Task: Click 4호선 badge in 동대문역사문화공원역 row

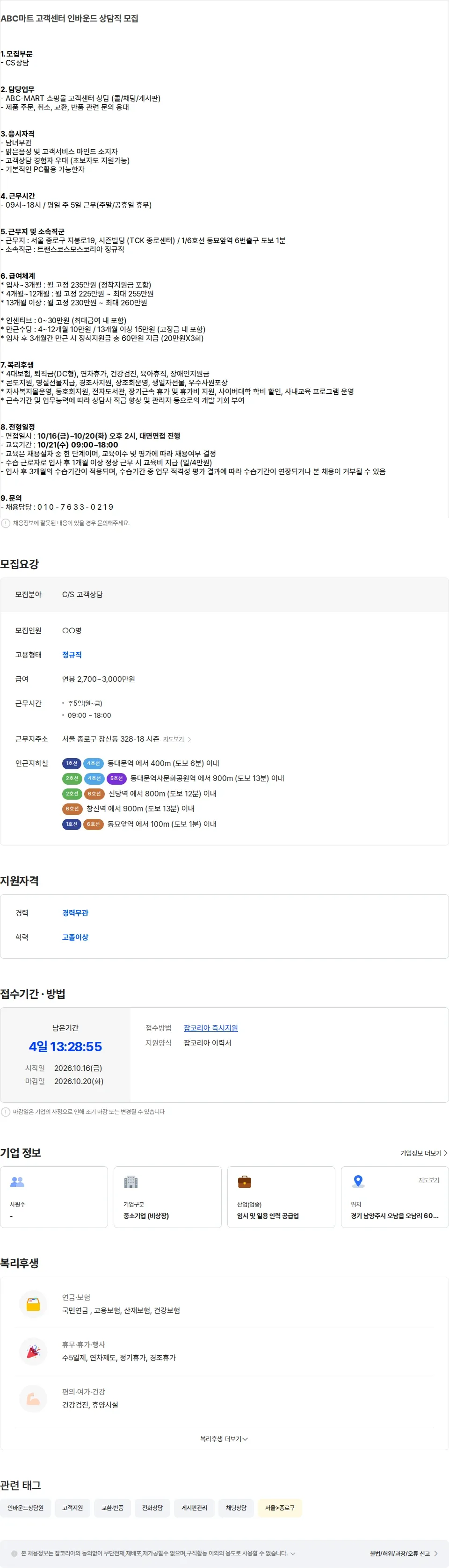Action: [94, 779]
